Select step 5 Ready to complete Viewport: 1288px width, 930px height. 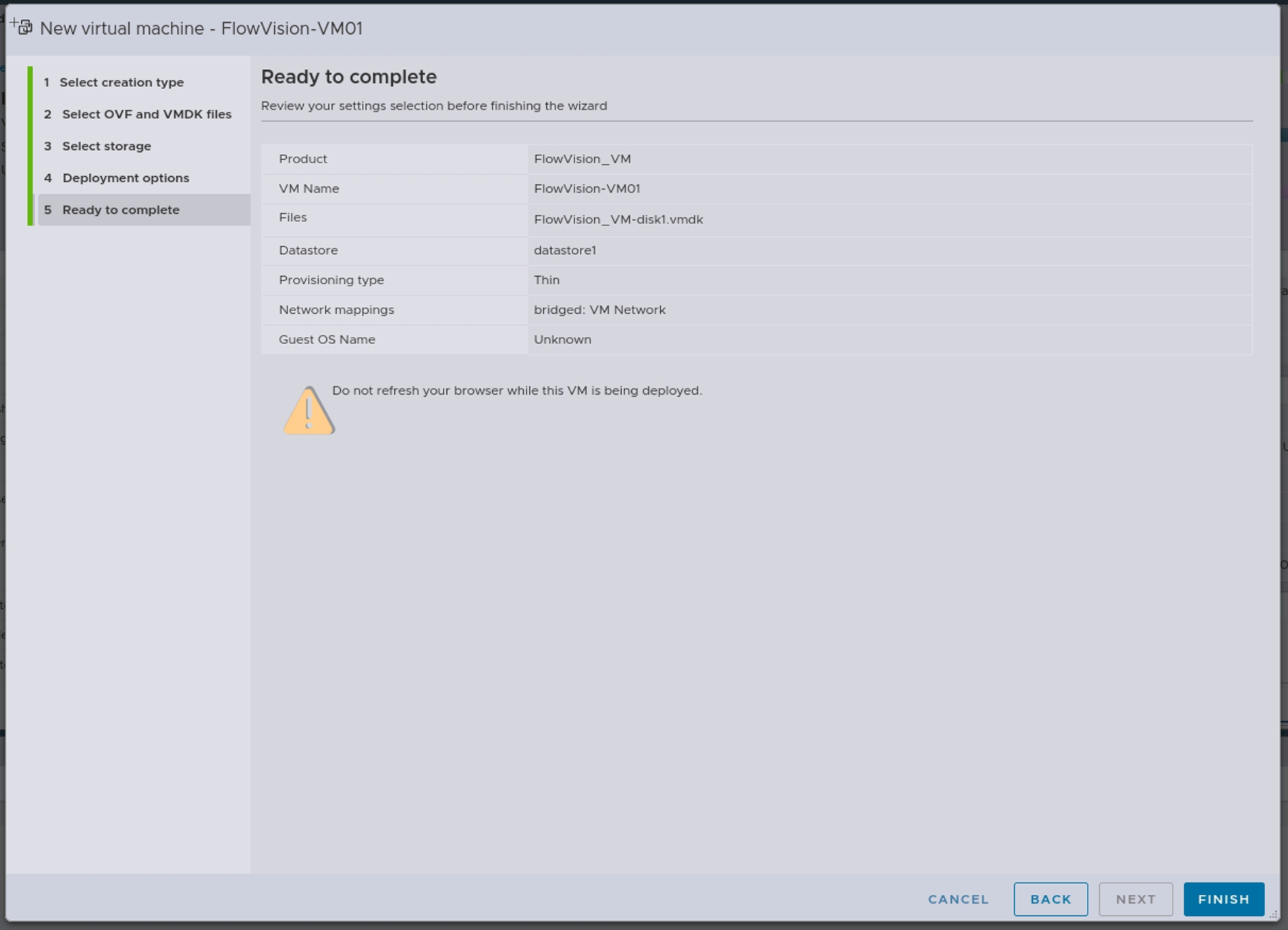pyautogui.click(x=121, y=210)
